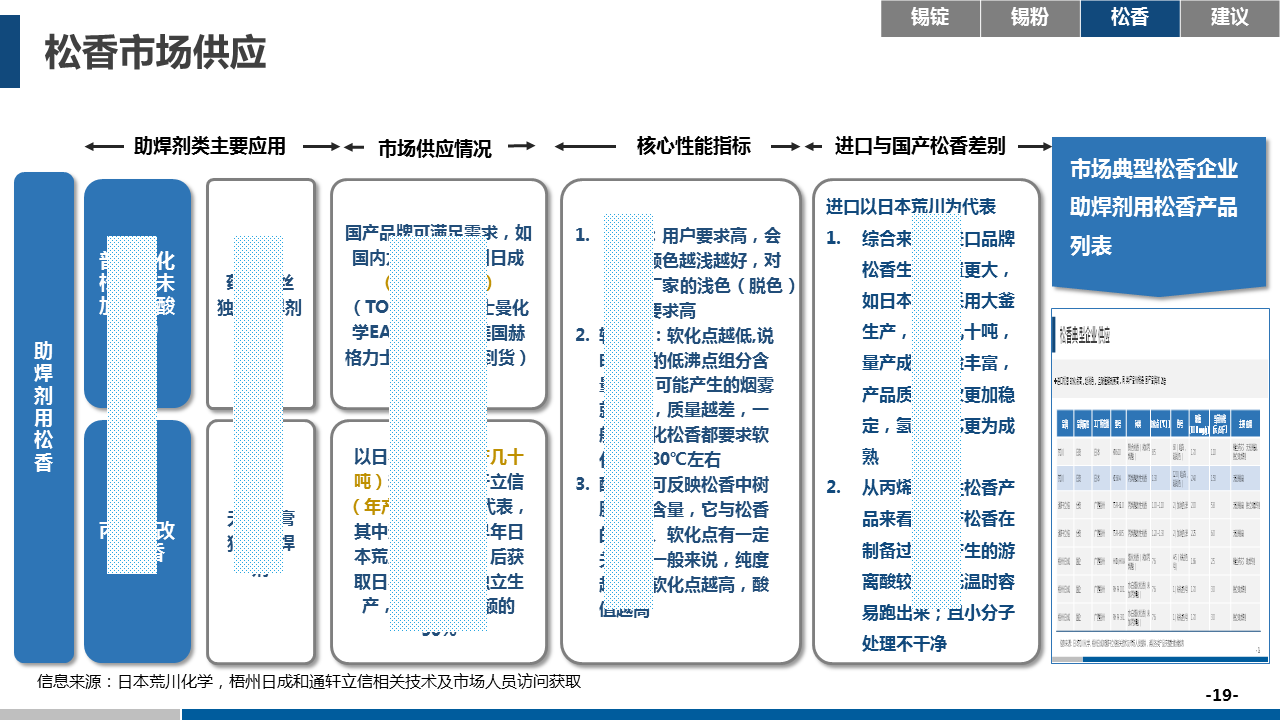This screenshot has height=720, width=1280.
Task: Select the highlighted 松香 tab
Action: [x=1130, y=18]
